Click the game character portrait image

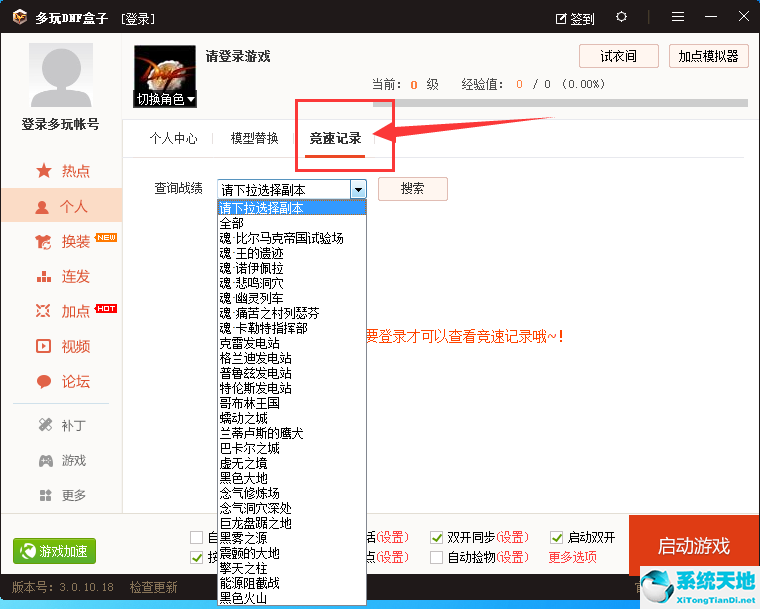pos(165,68)
